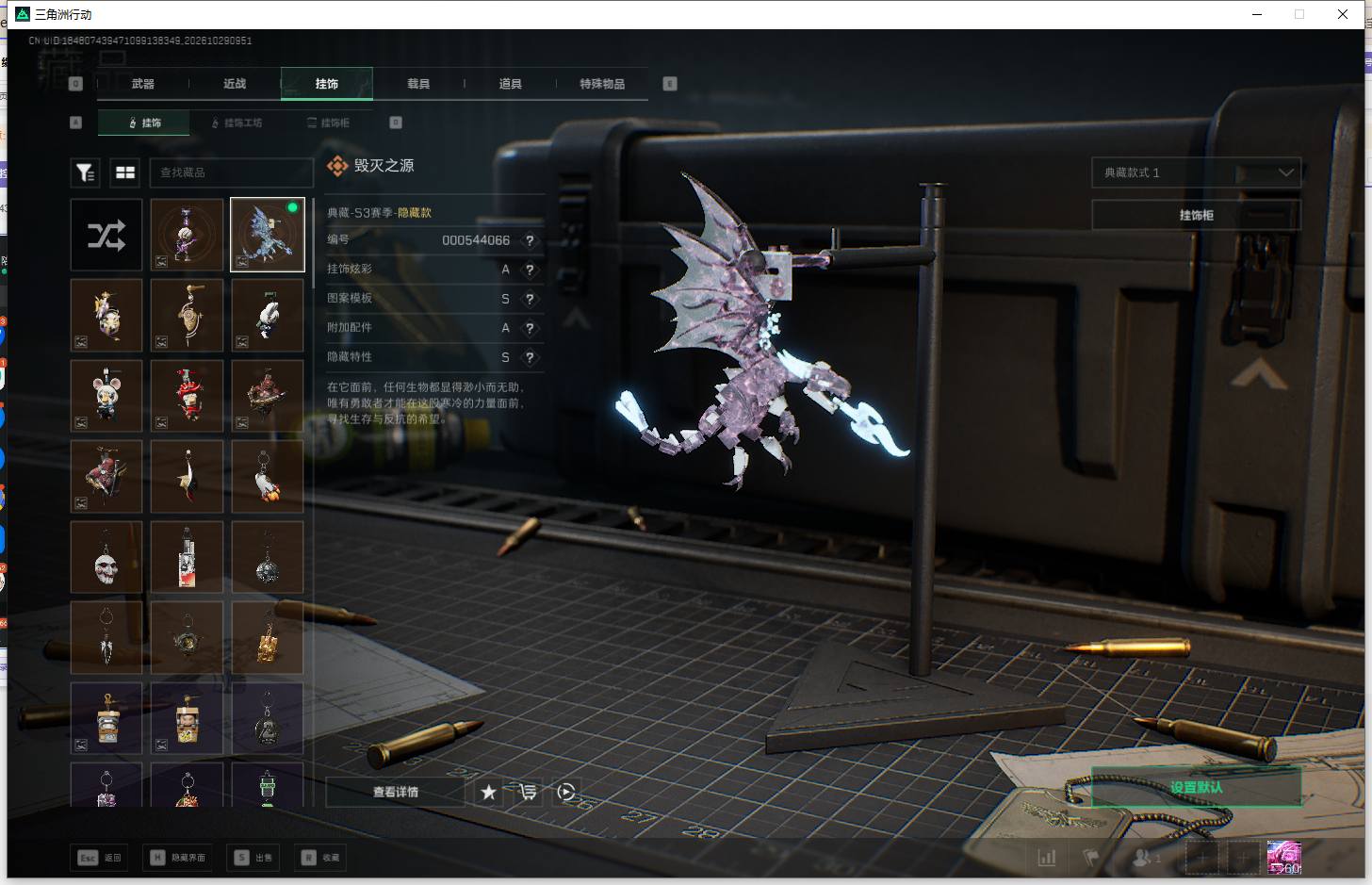Click the green 设置默认 button

pos(1196,787)
